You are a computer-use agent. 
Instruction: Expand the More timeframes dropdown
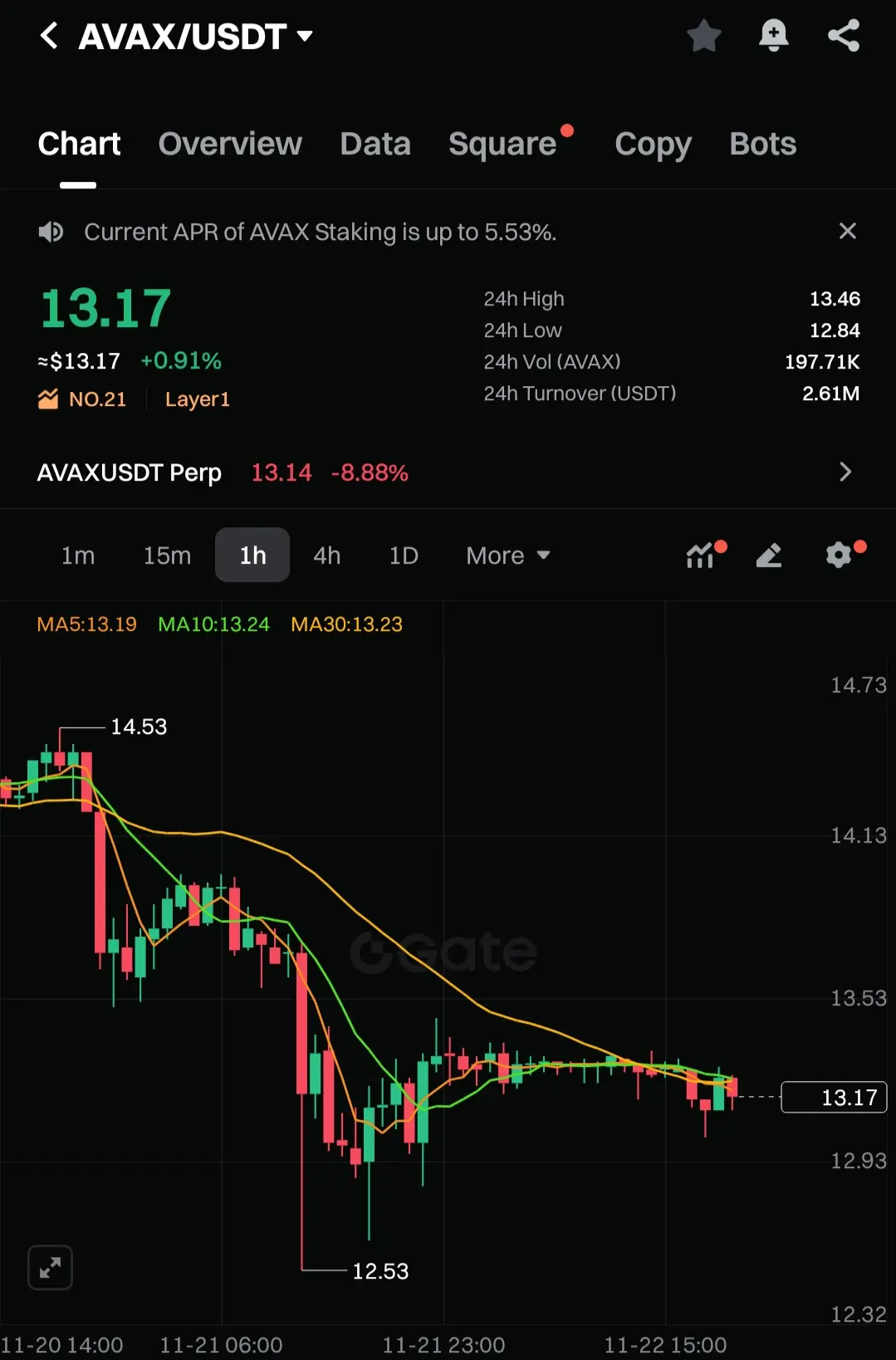point(508,555)
